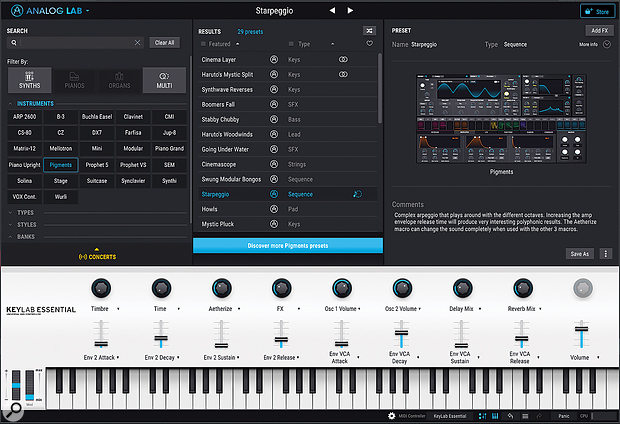Select the Cinema Layer preset

219,60
